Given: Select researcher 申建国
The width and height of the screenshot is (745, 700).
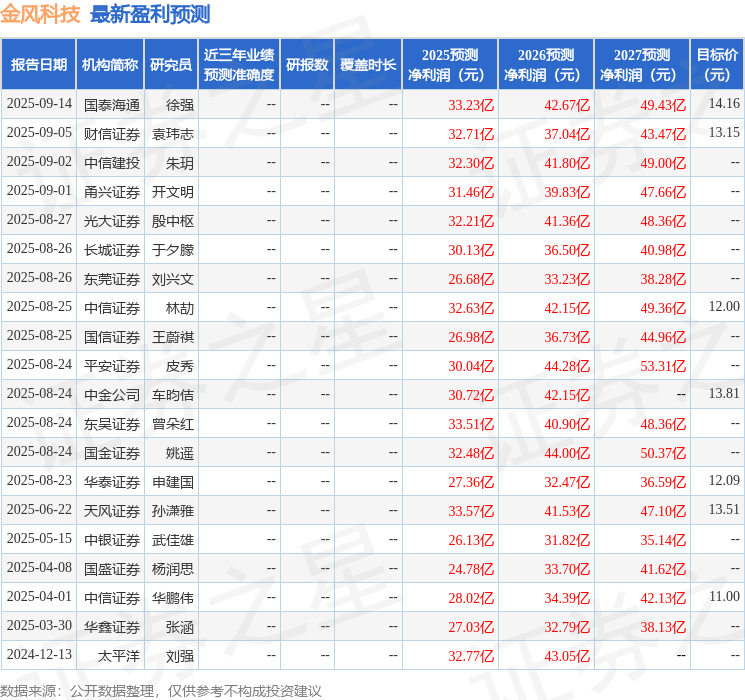Looking at the screenshot, I should [172, 482].
